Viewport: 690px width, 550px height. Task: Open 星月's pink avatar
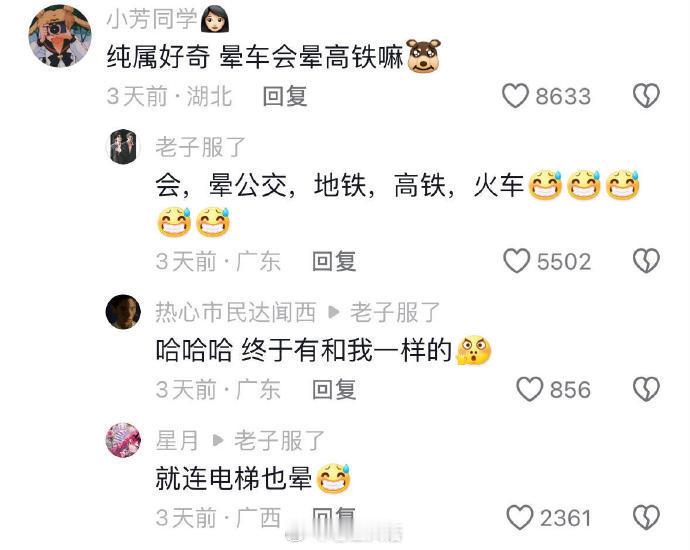pyautogui.click(x=123, y=440)
